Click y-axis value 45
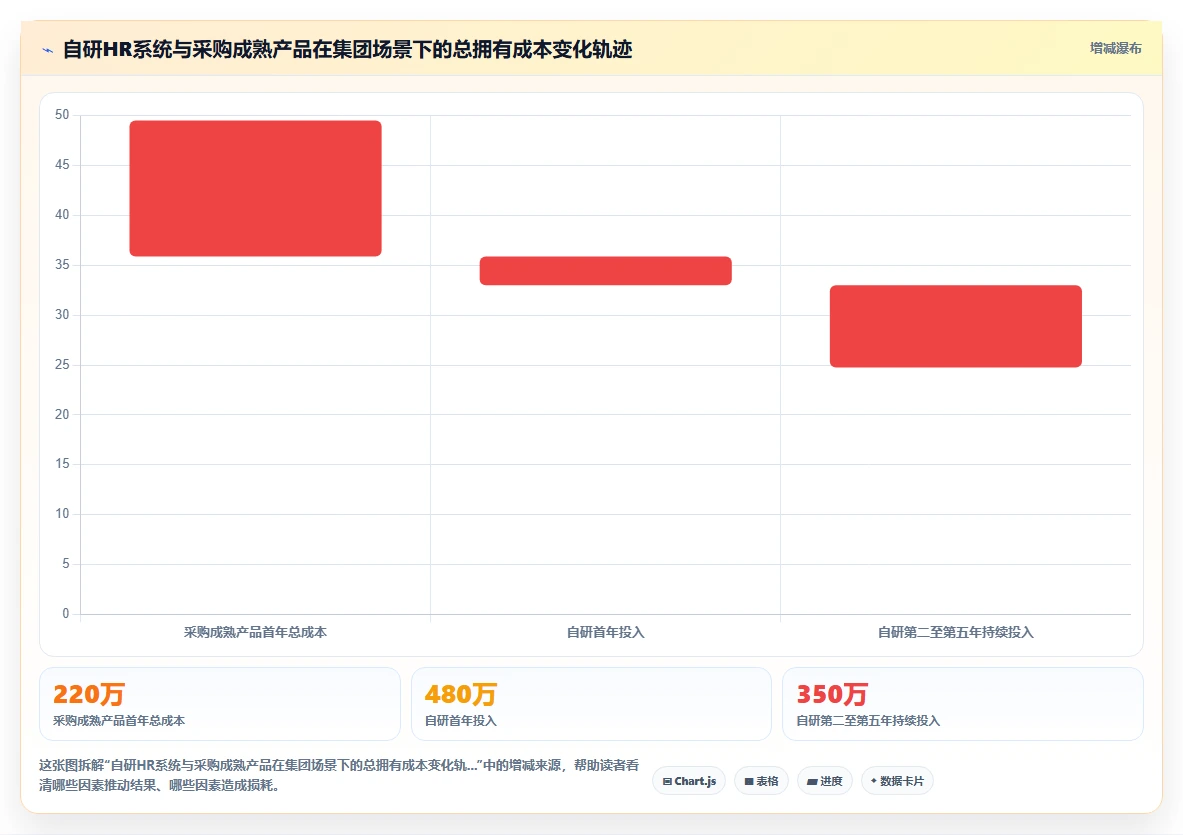1183x835 pixels. tap(62, 164)
